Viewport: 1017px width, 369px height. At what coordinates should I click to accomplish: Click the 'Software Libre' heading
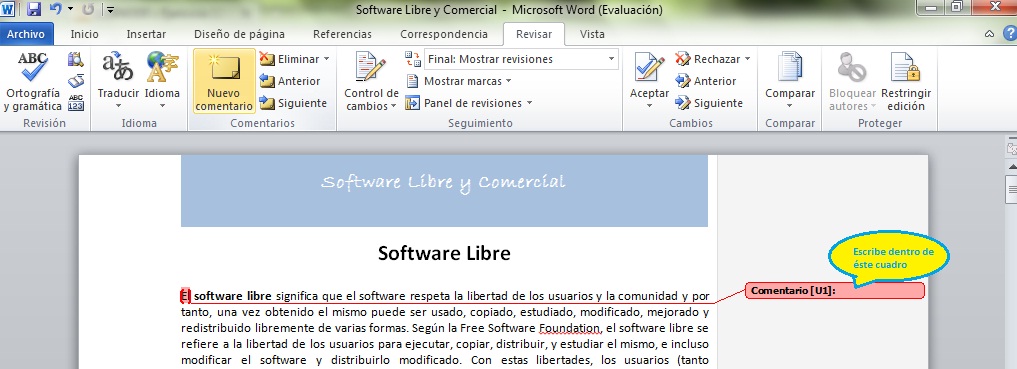444,253
